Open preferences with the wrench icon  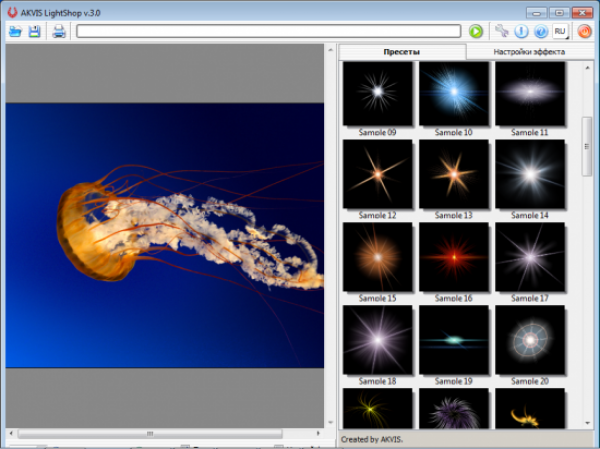(502, 32)
